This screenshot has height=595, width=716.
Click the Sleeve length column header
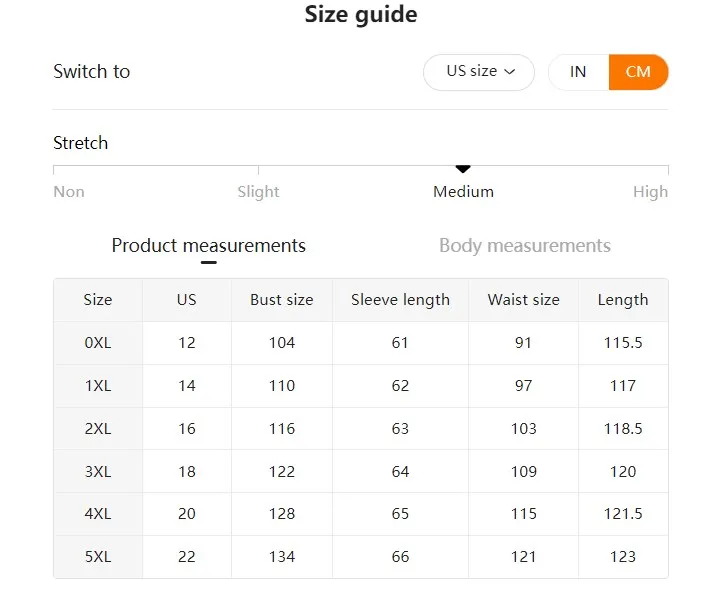(400, 300)
